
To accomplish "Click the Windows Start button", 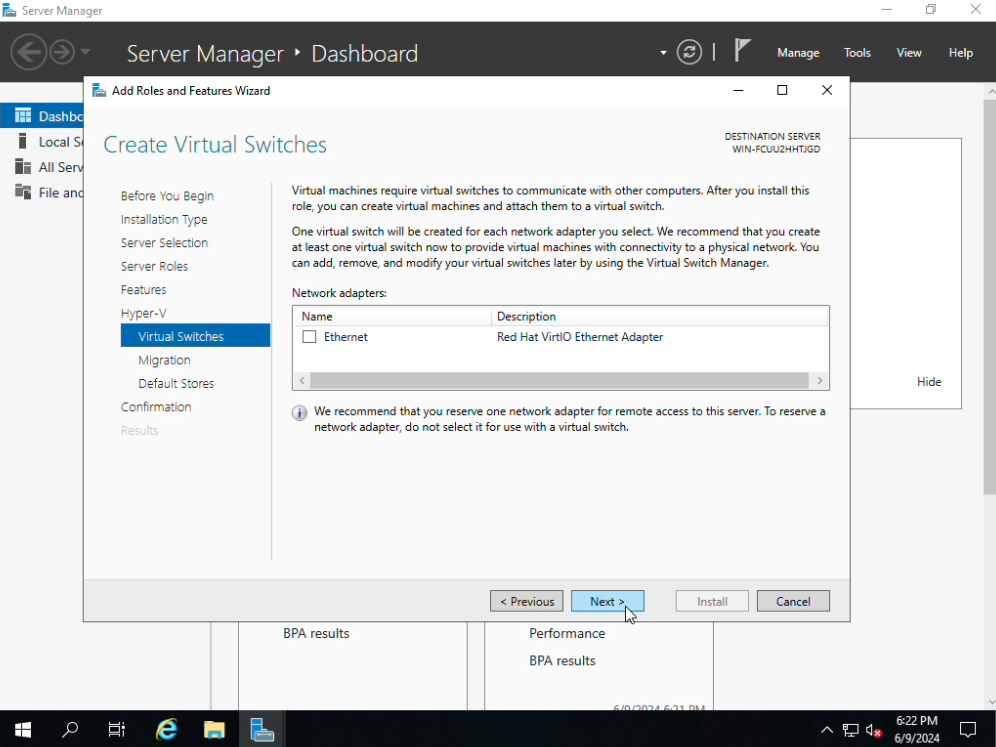I will [22, 729].
